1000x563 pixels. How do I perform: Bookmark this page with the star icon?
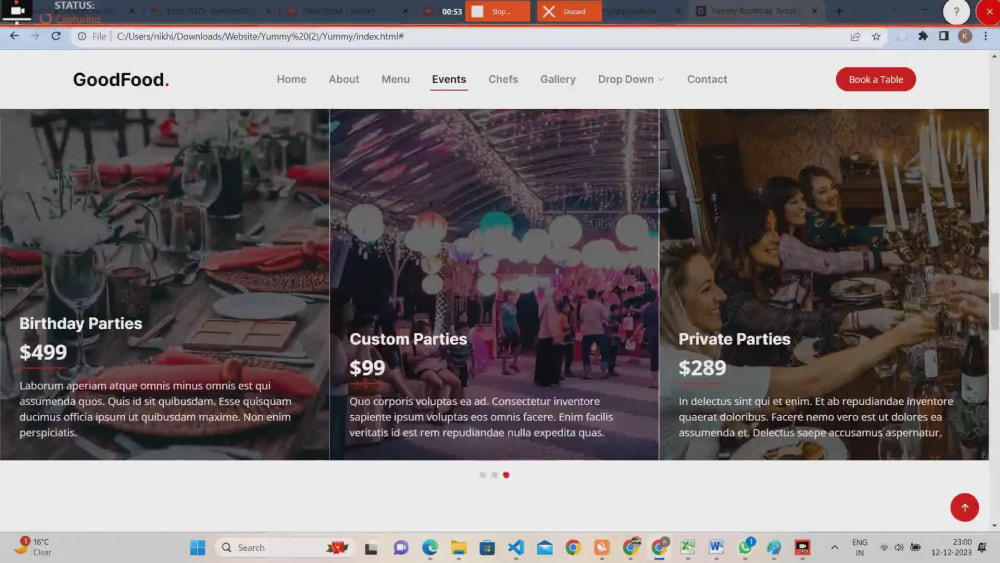pyautogui.click(x=876, y=36)
